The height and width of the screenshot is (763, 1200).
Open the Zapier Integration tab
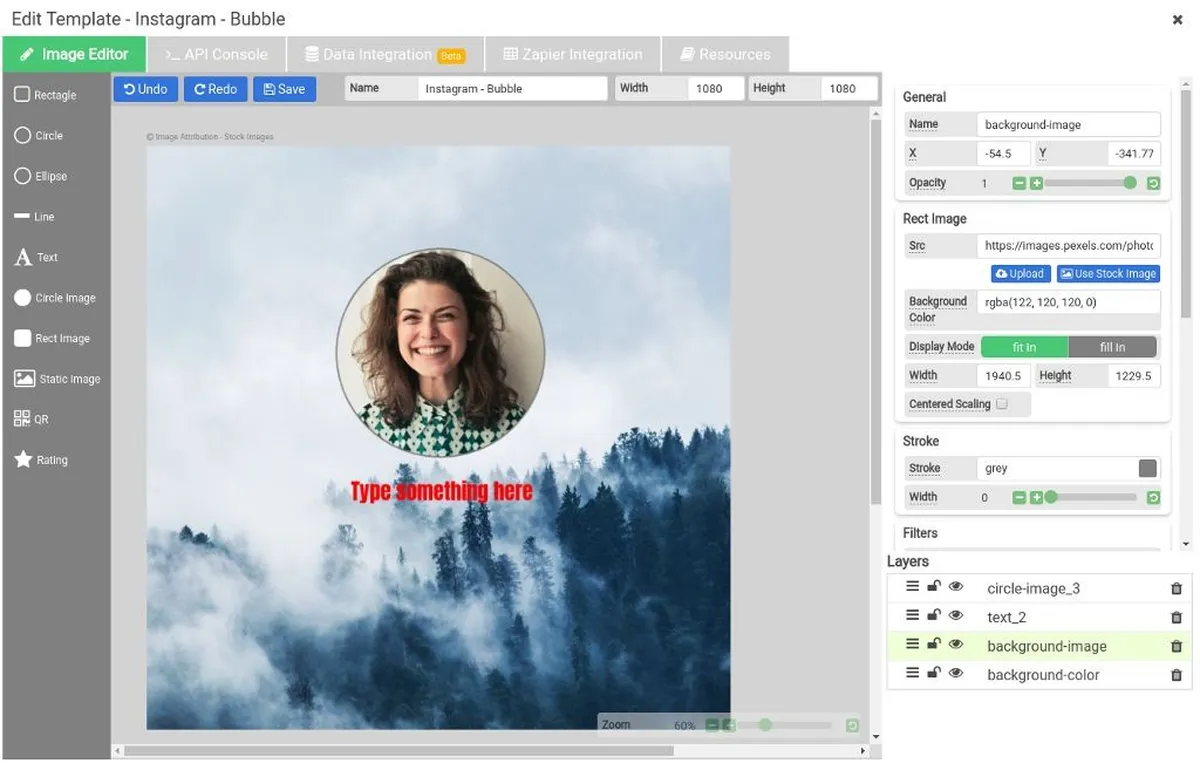[572, 54]
